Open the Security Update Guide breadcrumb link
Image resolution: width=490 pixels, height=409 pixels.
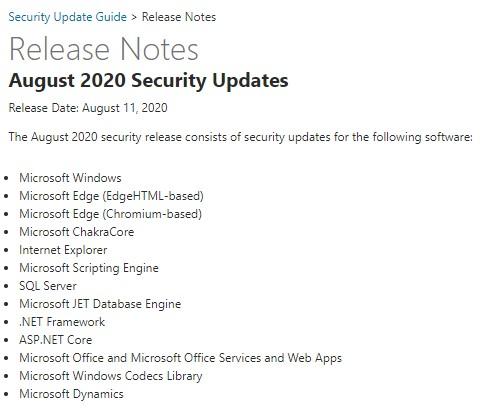click(x=67, y=17)
